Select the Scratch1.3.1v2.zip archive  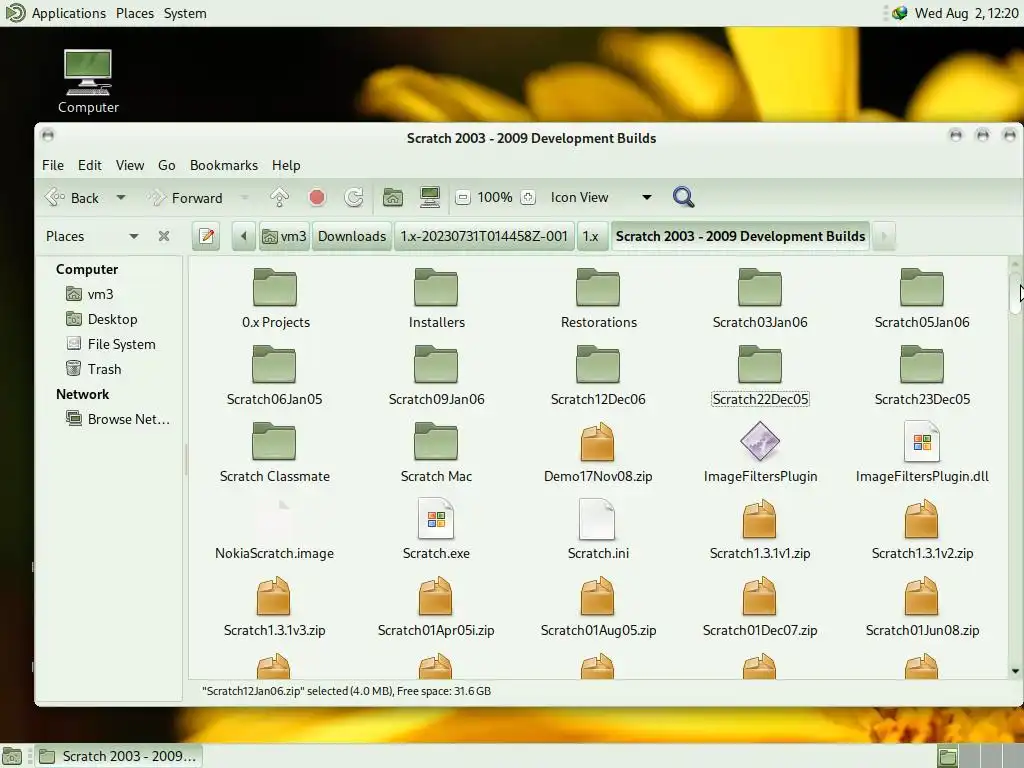pos(921,530)
